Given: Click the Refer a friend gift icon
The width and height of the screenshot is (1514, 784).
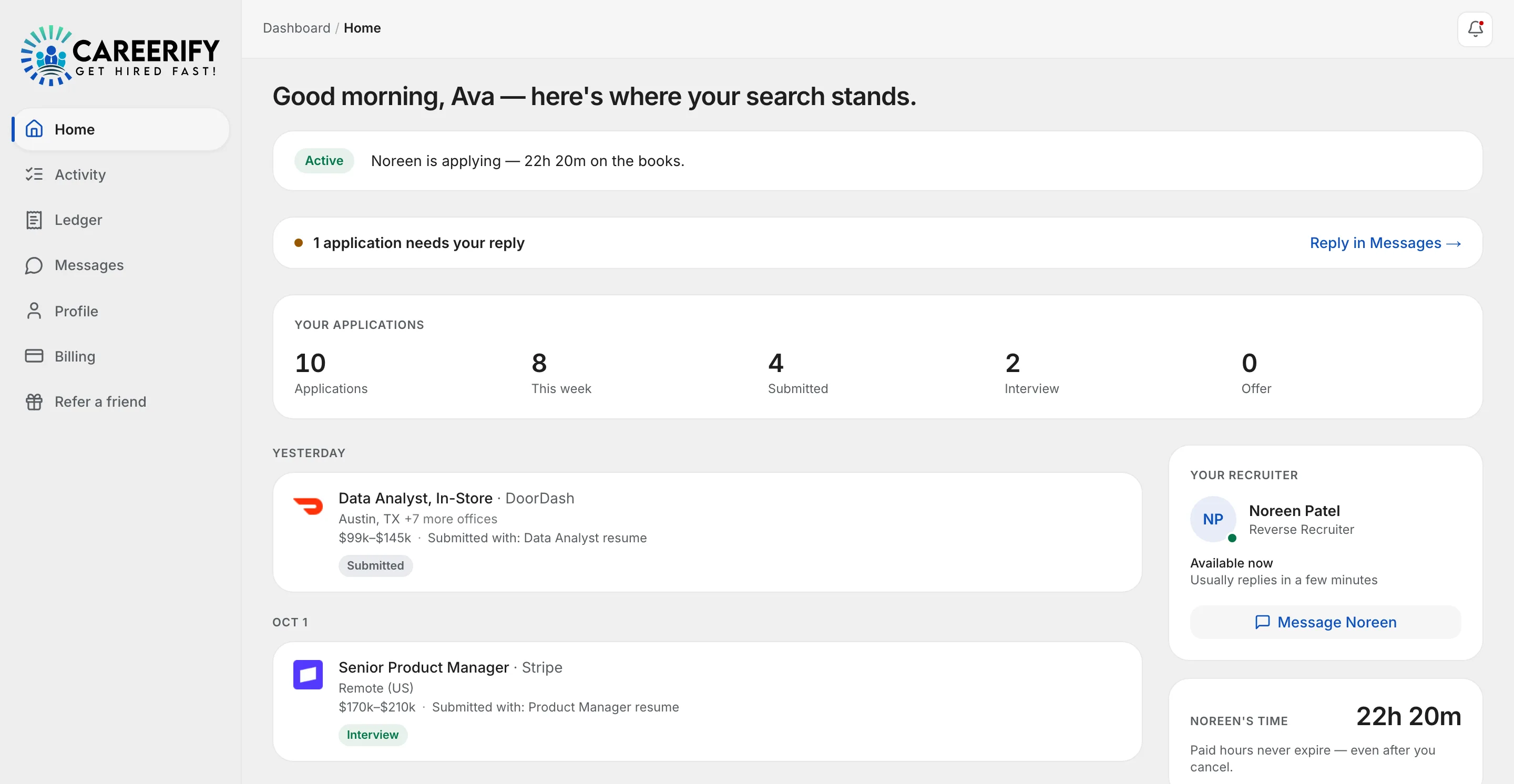Looking at the screenshot, I should pyautogui.click(x=34, y=401).
